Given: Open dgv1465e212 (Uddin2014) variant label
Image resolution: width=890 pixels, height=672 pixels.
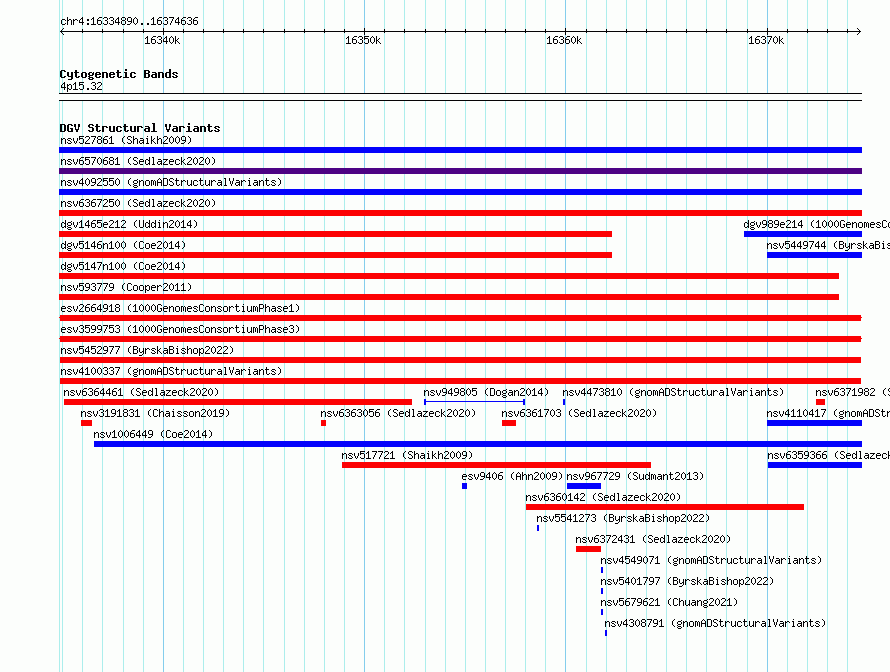Looking at the screenshot, I should 129,224.
